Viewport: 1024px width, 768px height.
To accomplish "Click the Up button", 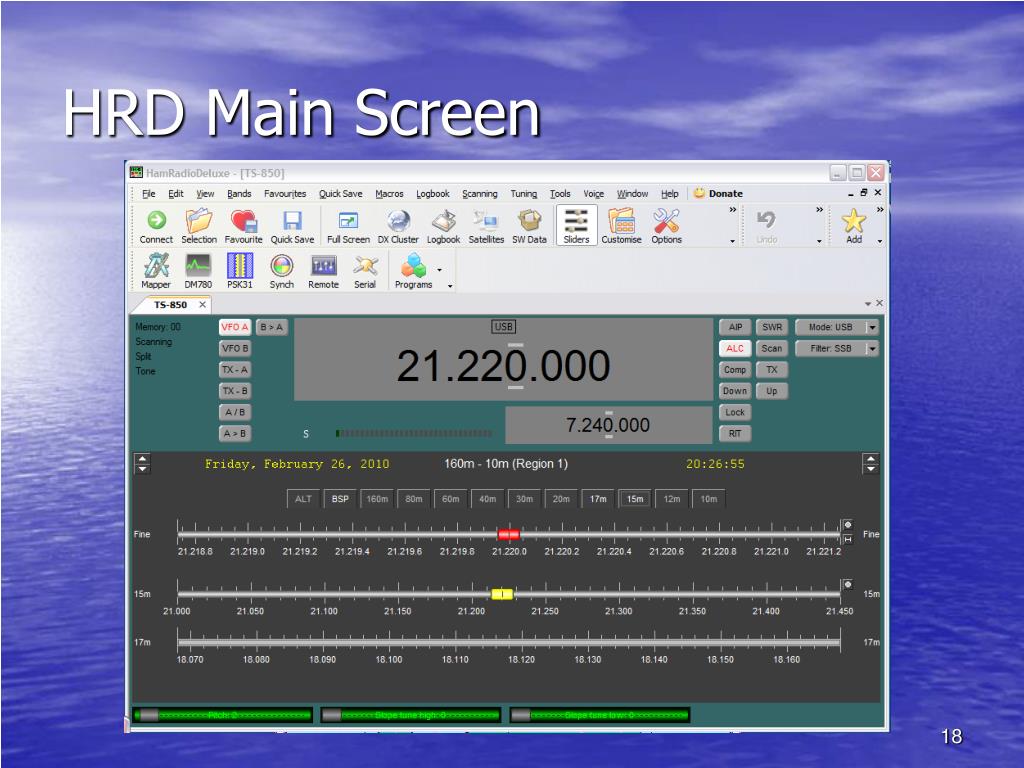I will click(772, 391).
